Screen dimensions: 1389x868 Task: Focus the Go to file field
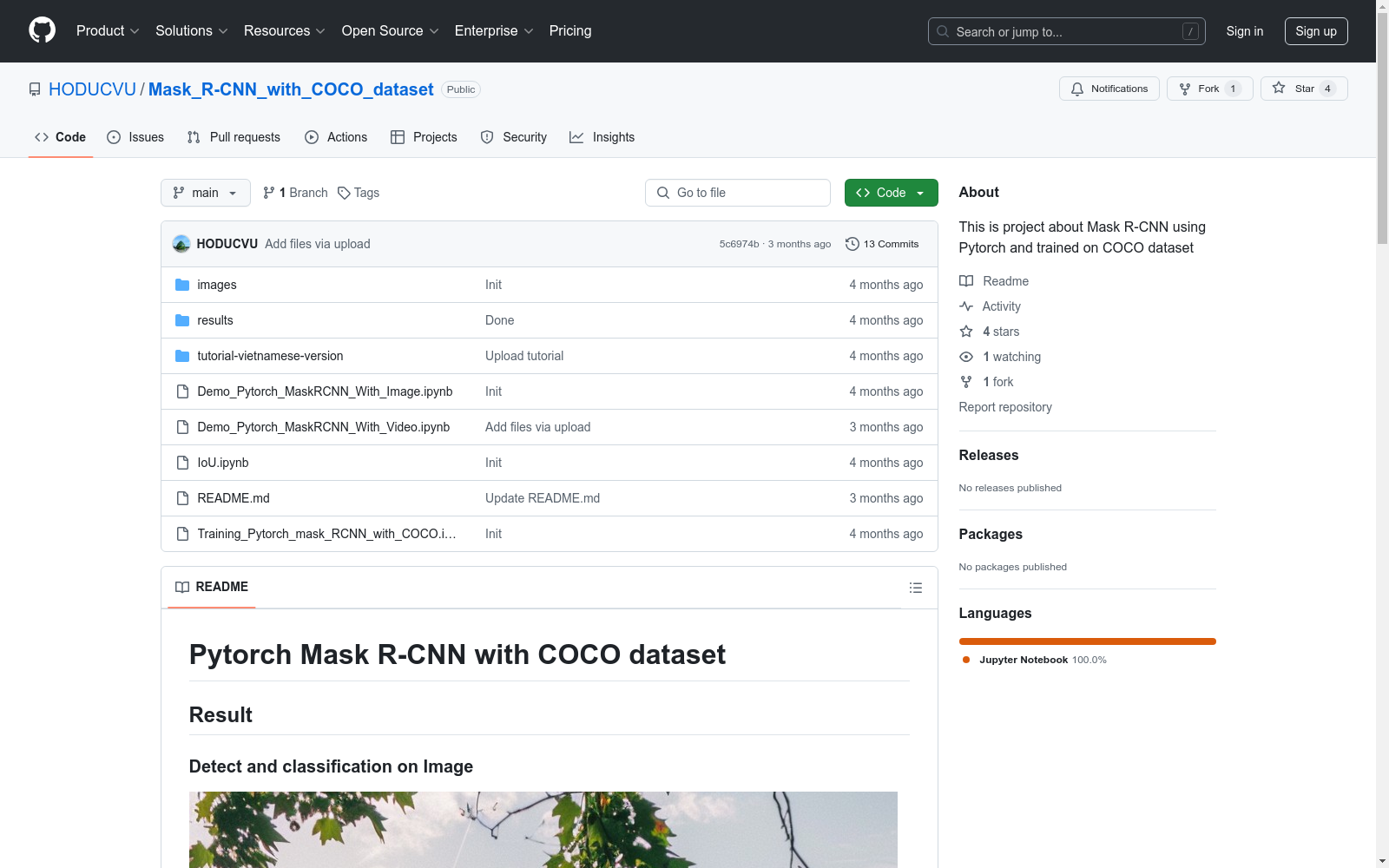[x=738, y=193]
